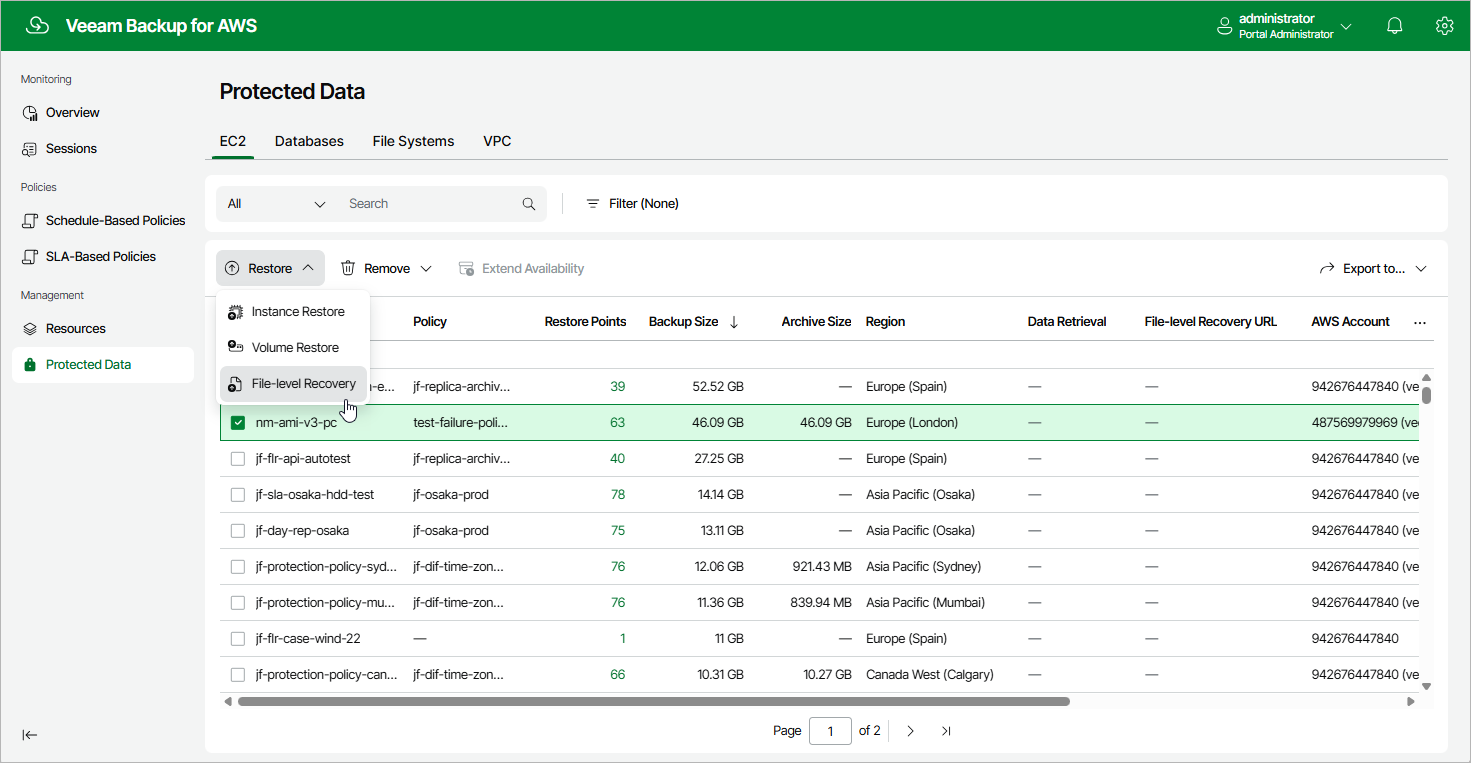1471x763 pixels.
Task: Collapse the sidebar with the arrow icon
Action: point(30,735)
